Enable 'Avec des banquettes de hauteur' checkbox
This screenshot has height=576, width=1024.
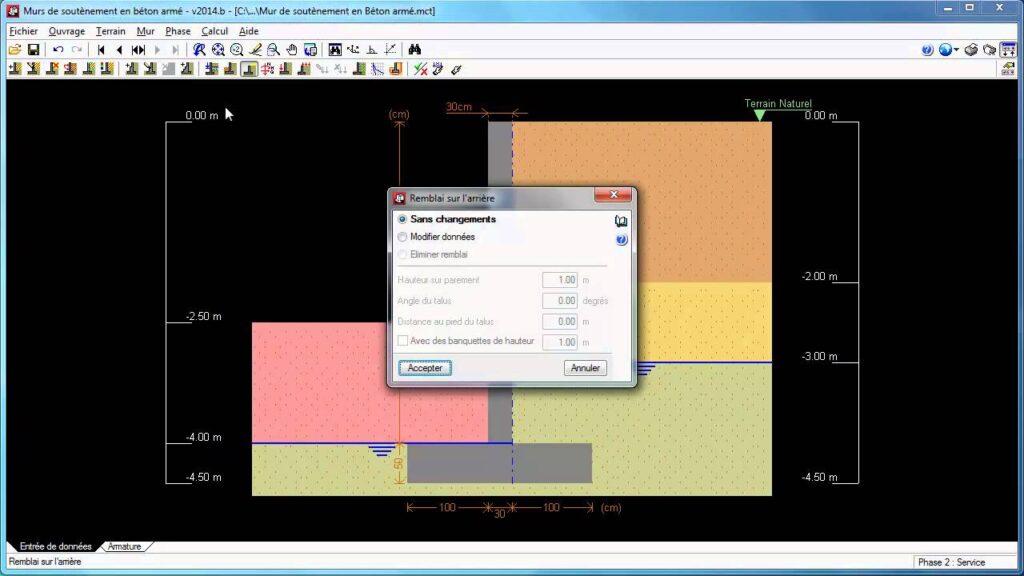click(x=403, y=342)
